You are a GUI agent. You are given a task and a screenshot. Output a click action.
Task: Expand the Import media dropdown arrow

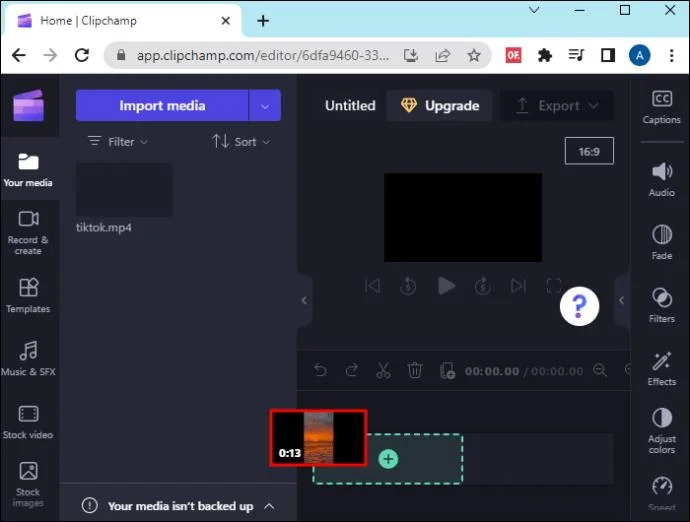(x=265, y=105)
